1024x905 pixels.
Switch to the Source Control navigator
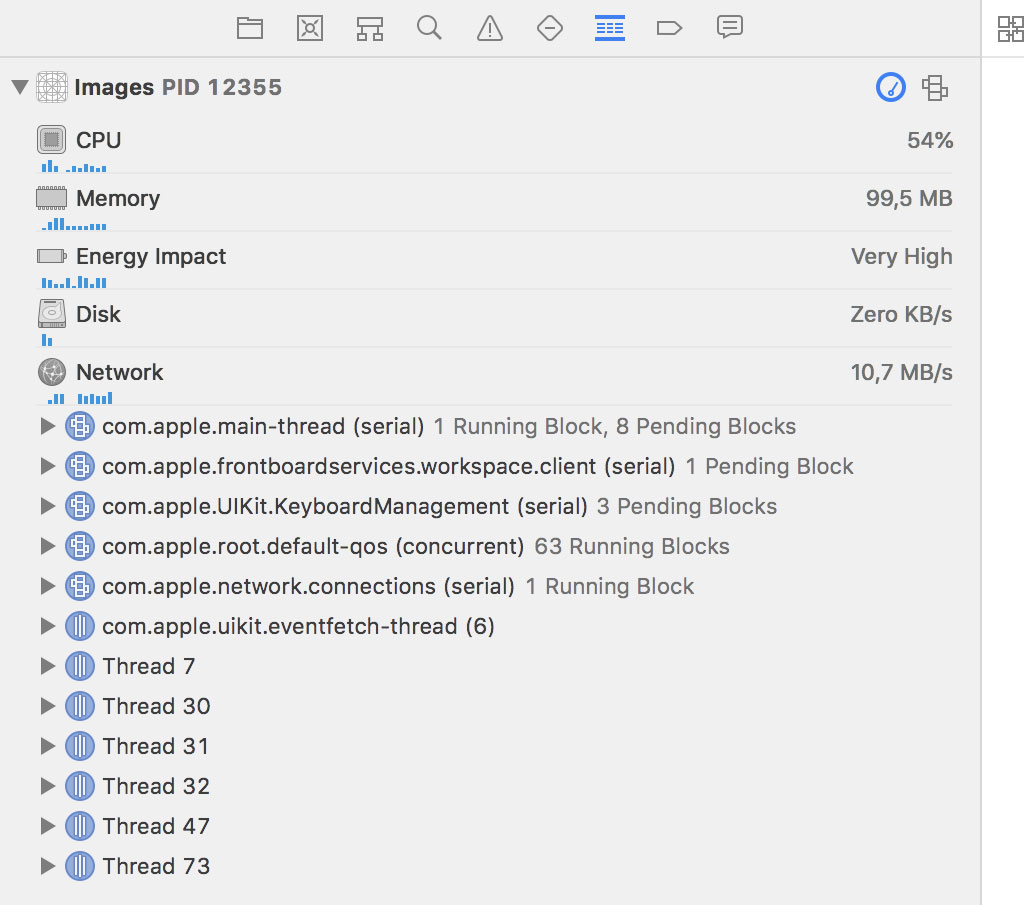pyautogui.click(x=310, y=28)
